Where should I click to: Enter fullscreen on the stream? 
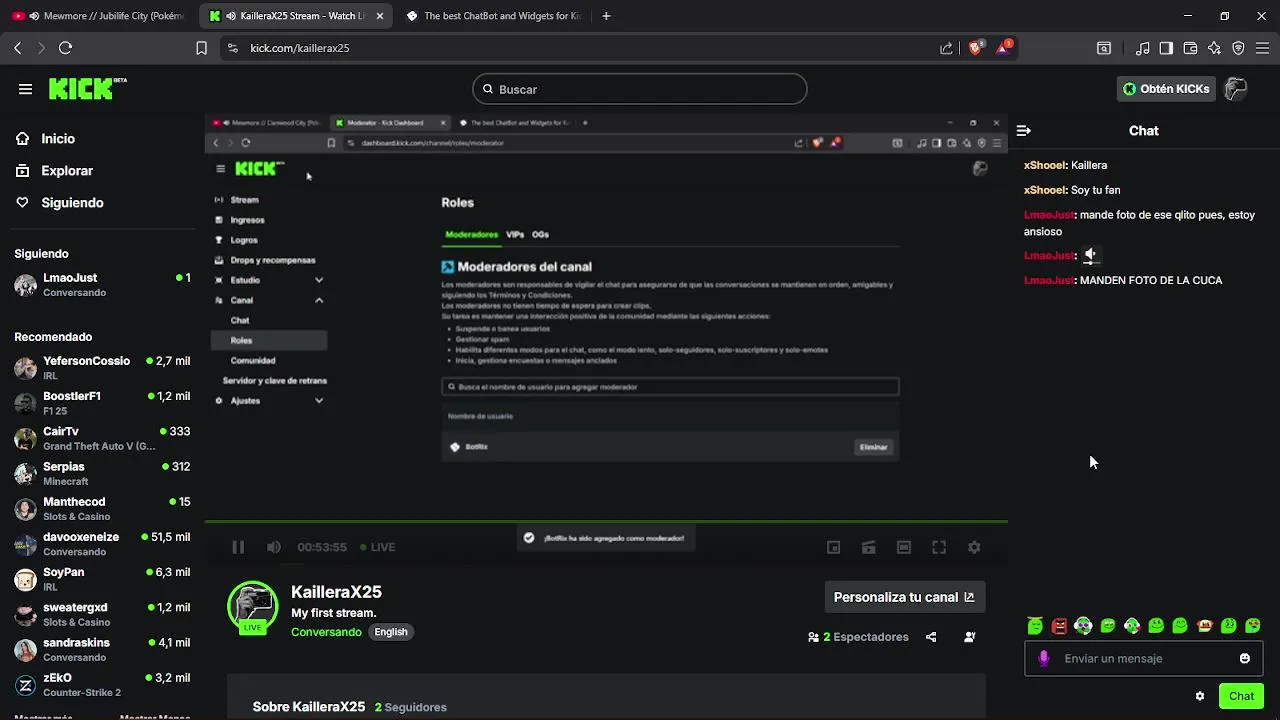939,547
